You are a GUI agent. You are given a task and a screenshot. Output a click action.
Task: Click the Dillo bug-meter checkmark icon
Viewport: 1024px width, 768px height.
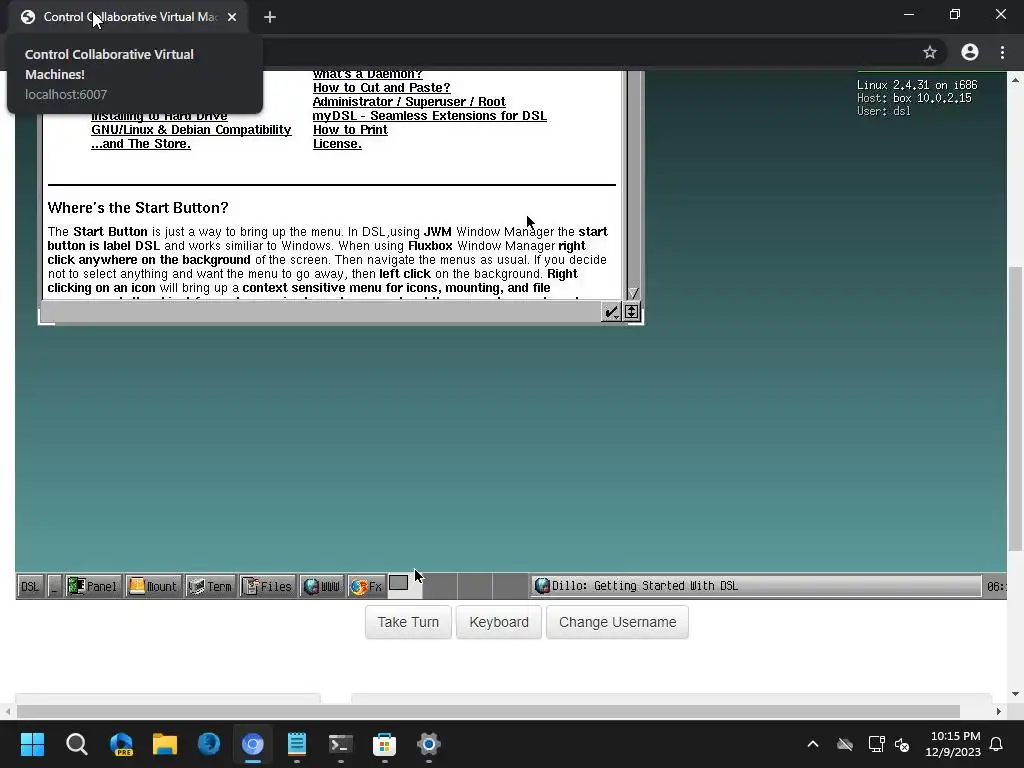(x=611, y=312)
